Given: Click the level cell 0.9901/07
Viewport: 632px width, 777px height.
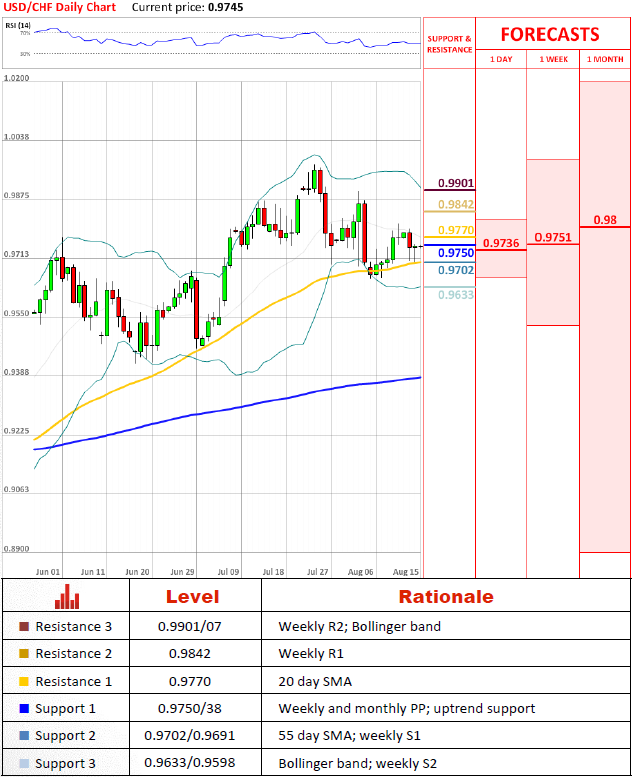Looking at the screenshot, I should pos(190,626).
